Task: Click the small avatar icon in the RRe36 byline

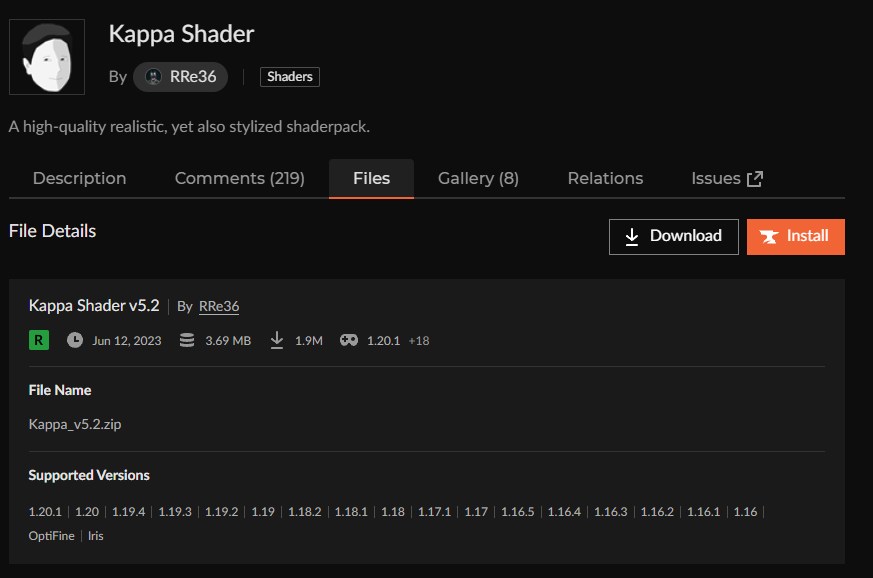Action: pos(153,76)
